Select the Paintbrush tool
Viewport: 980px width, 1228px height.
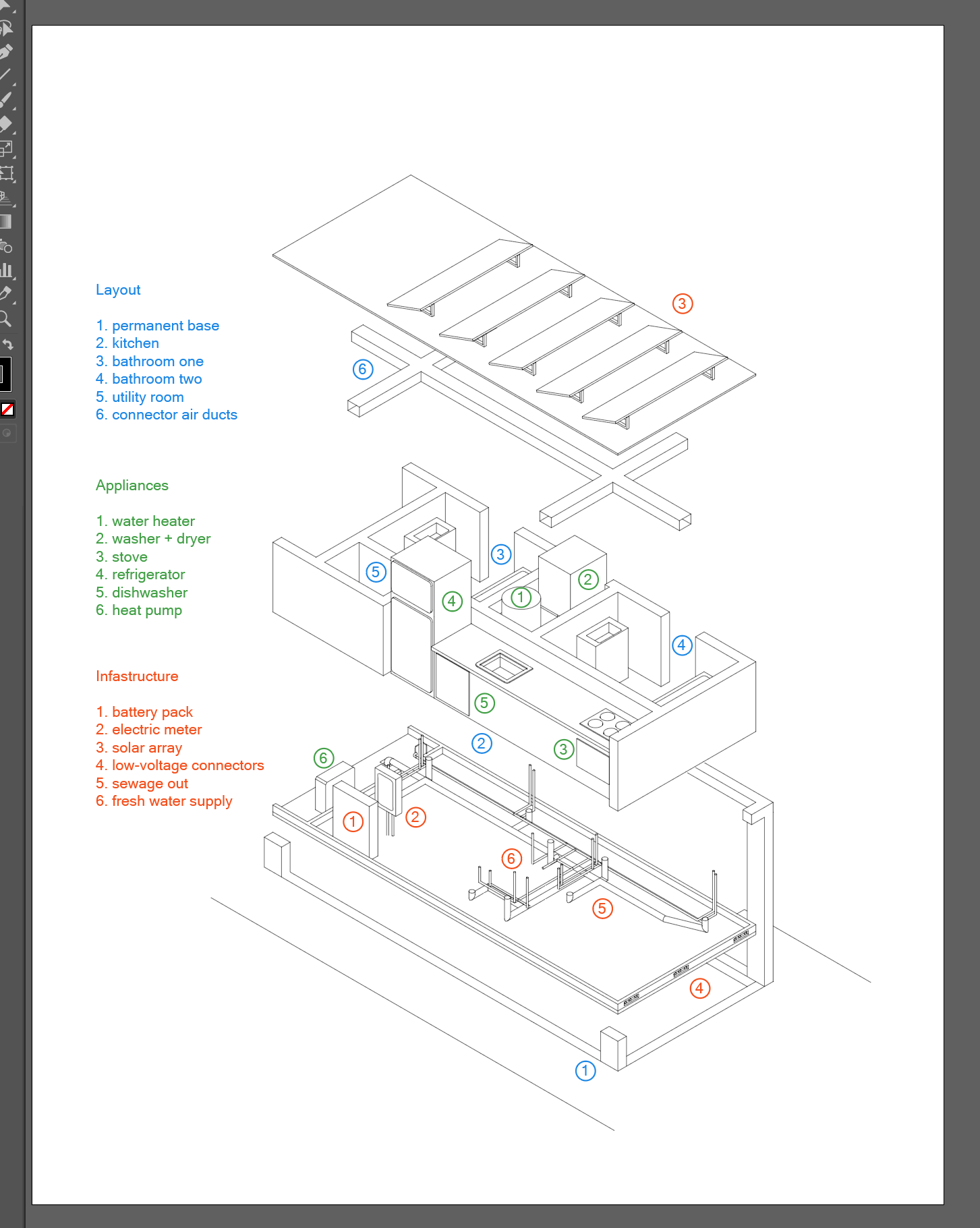5,100
